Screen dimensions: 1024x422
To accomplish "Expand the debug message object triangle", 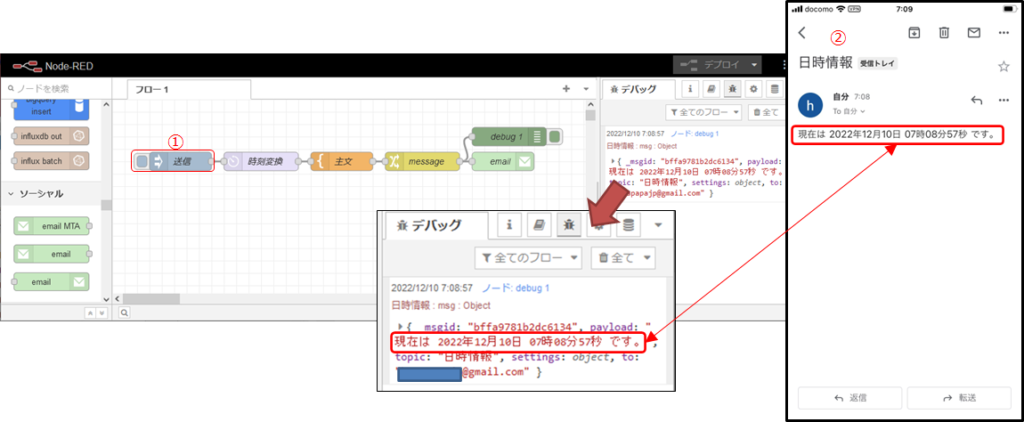I will (400, 327).
